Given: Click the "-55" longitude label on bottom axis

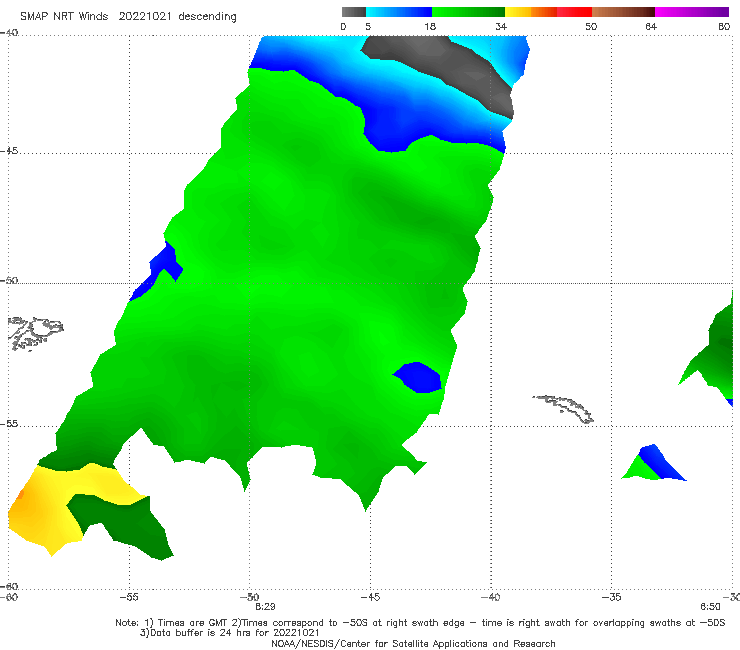Looking at the screenshot, I should (129, 597).
